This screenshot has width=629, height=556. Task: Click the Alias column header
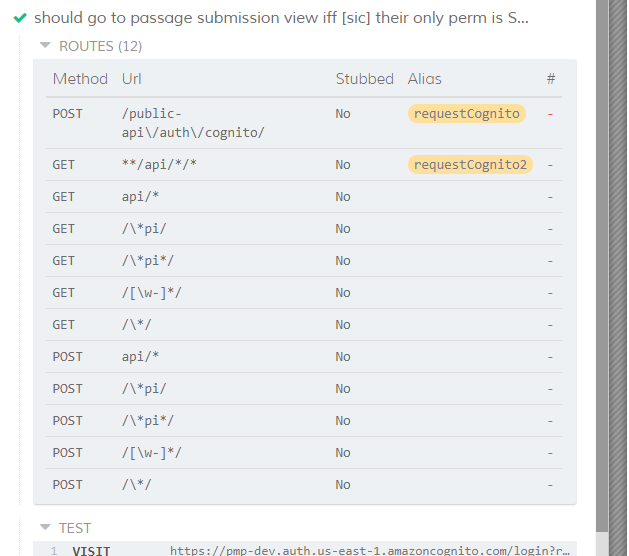(424, 79)
